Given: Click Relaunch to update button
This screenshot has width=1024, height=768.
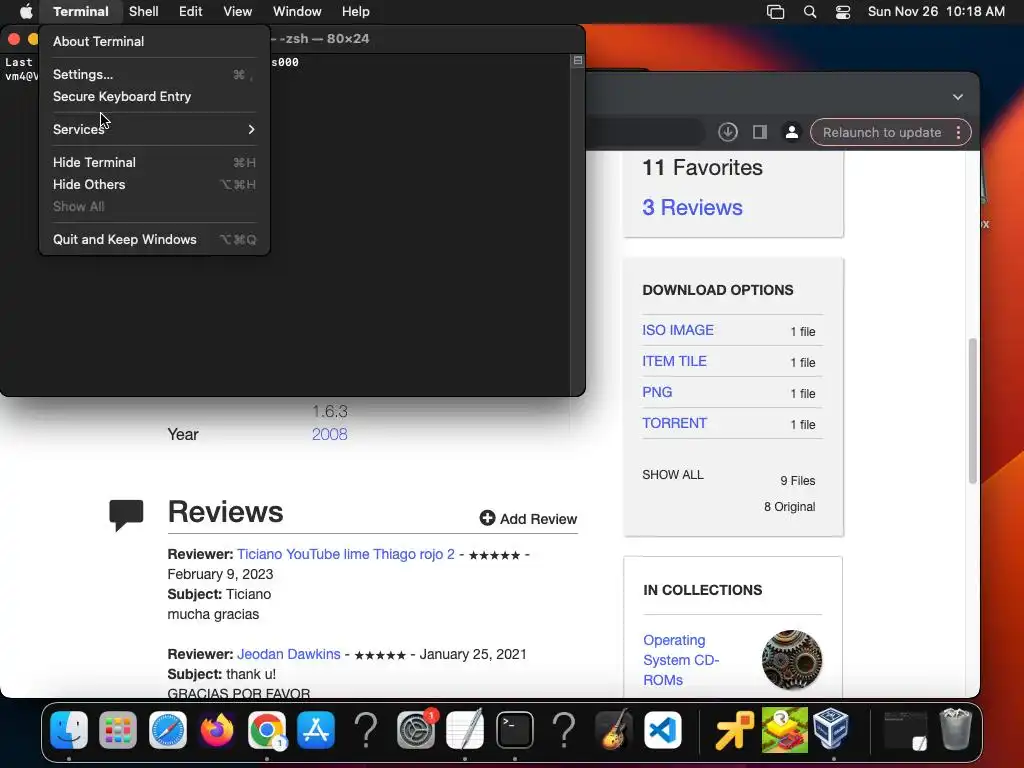Looking at the screenshot, I should (x=882, y=133).
